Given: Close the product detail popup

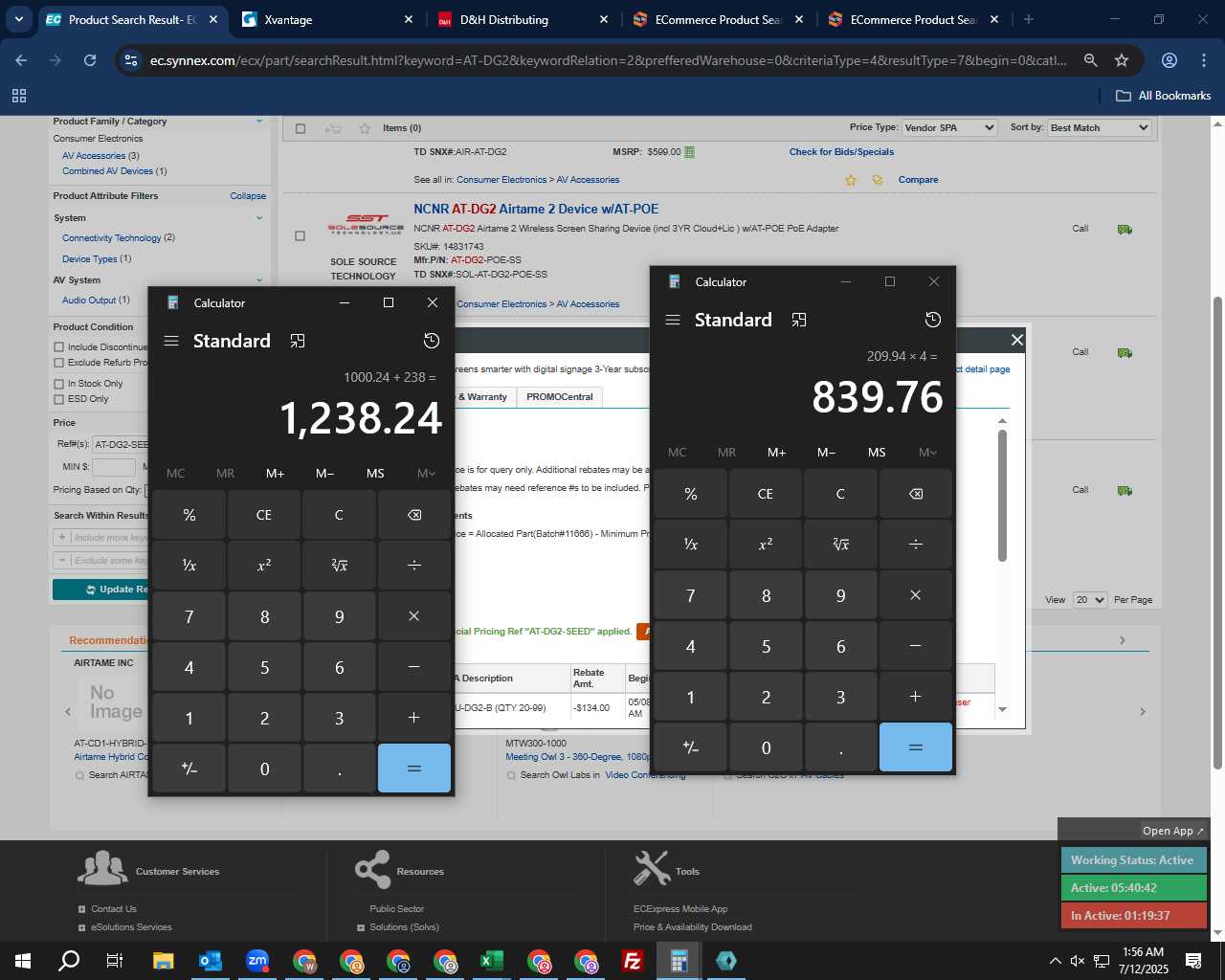Looking at the screenshot, I should [x=1017, y=340].
